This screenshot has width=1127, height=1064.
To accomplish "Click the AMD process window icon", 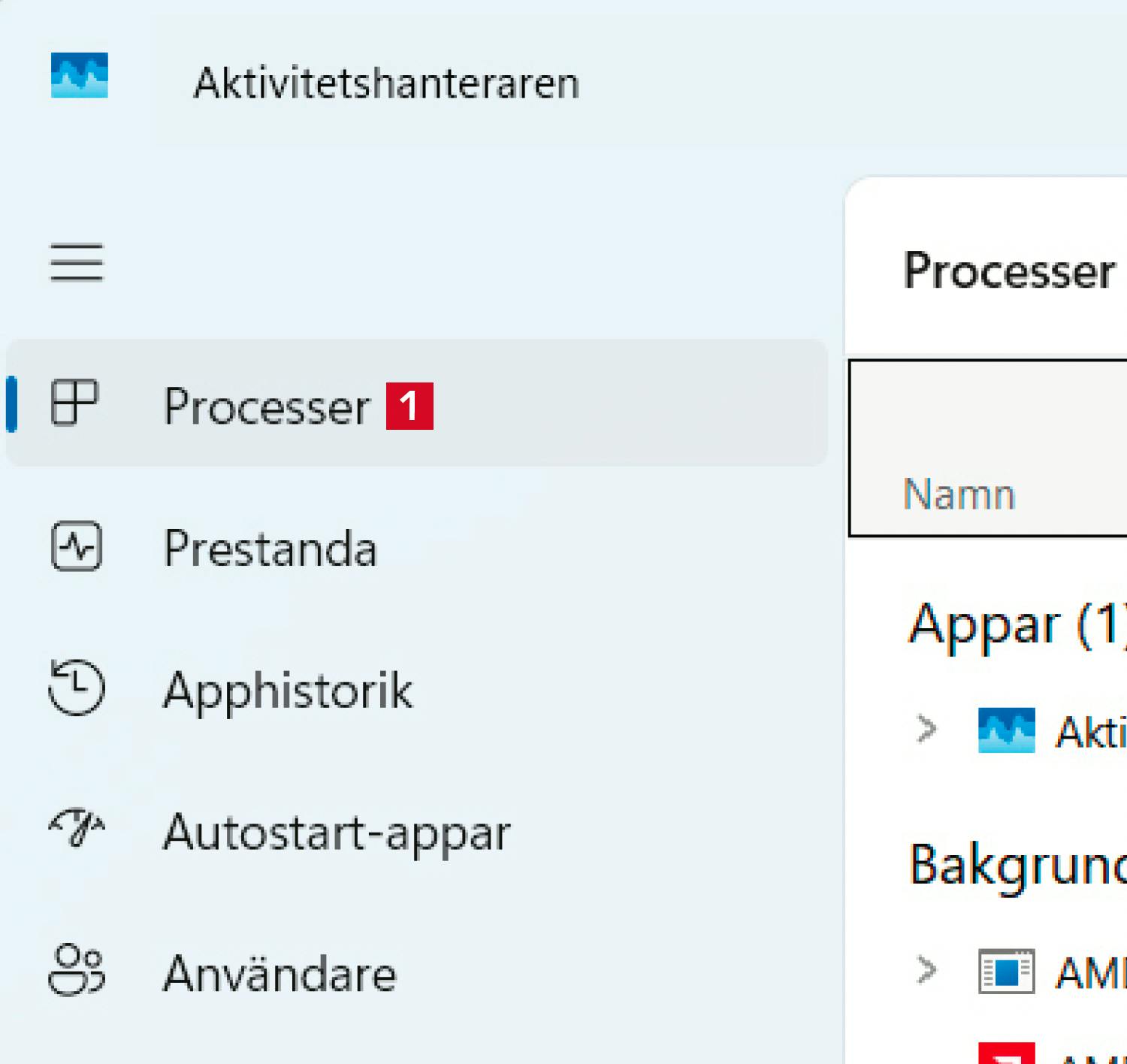I will point(1006,972).
